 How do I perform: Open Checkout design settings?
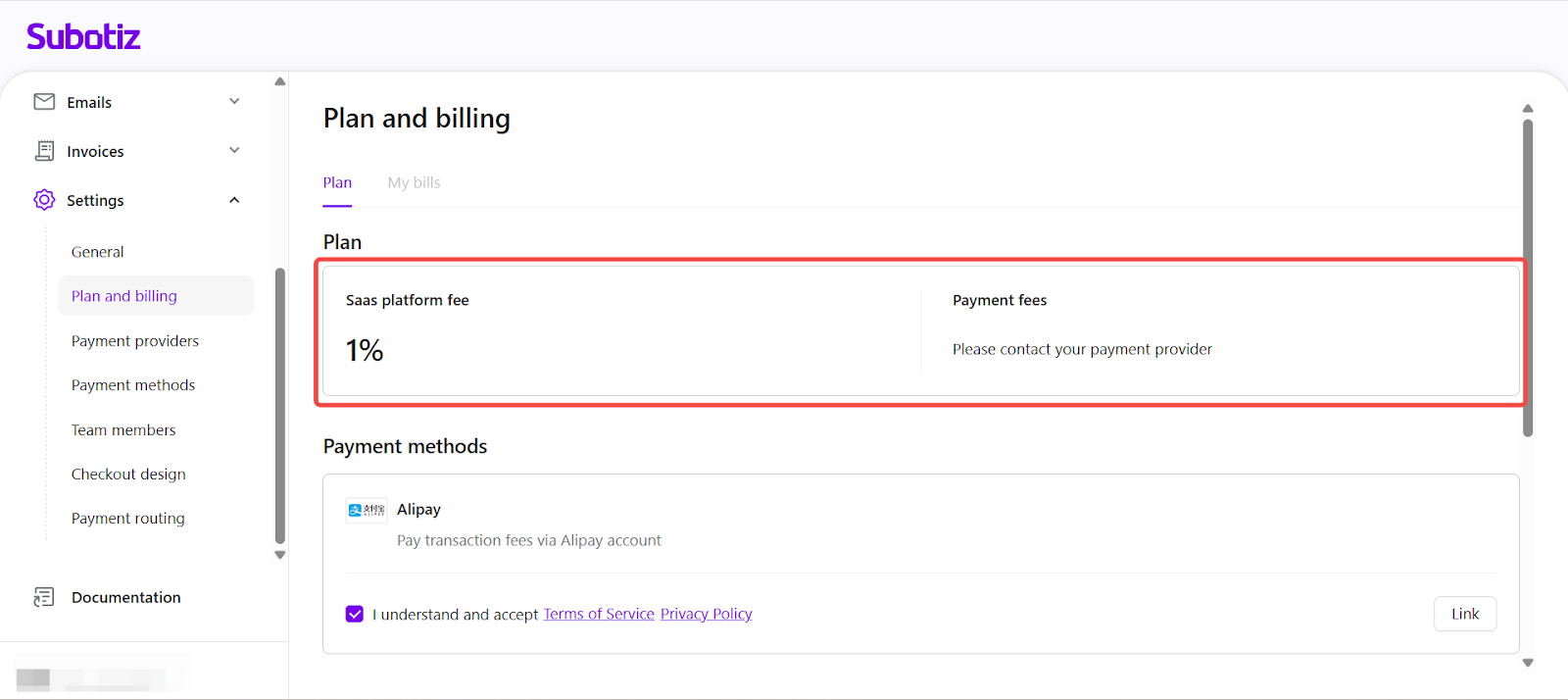pyautogui.click(x=128, y=475)
